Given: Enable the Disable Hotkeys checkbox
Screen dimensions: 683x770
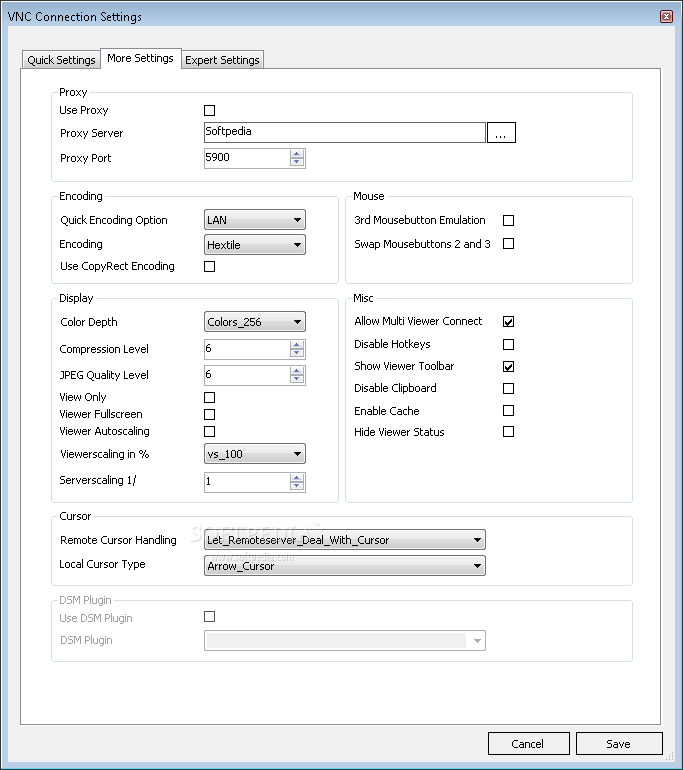Looking at the screenshot, I should (509, 345).
